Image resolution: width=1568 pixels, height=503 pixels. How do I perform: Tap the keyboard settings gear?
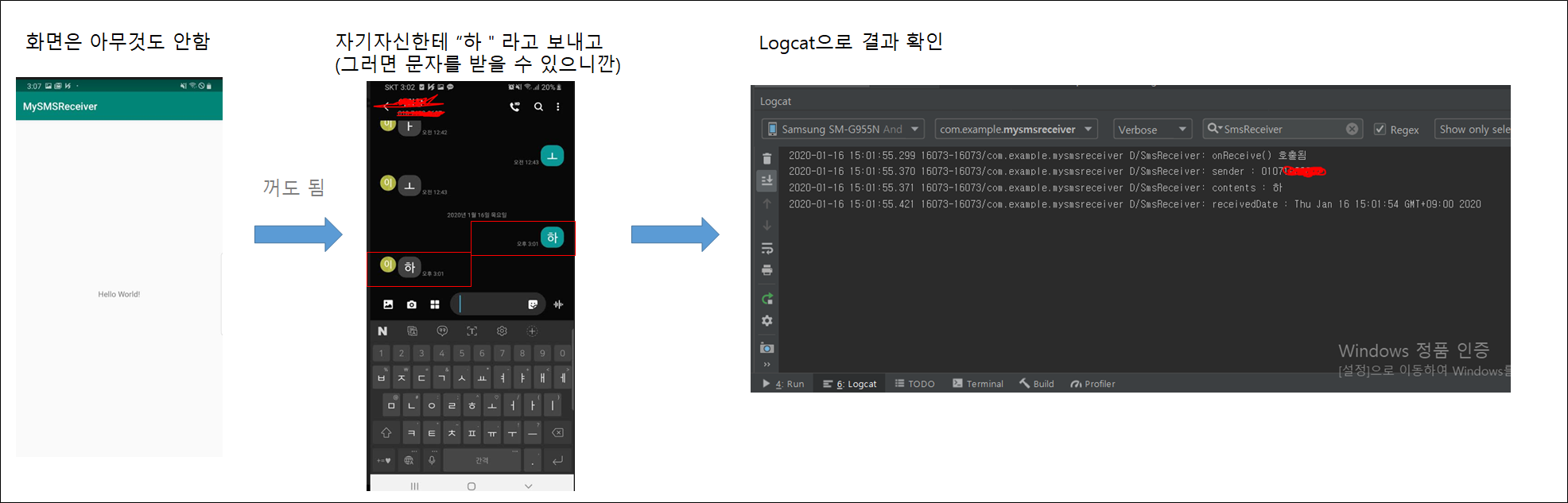coord(502,331)
